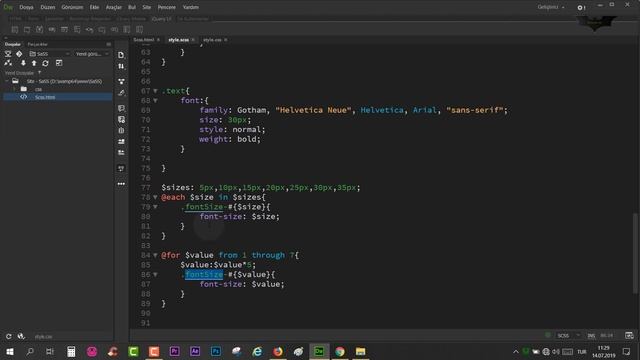Switch to the Scss.html document tab

point(144,40)
